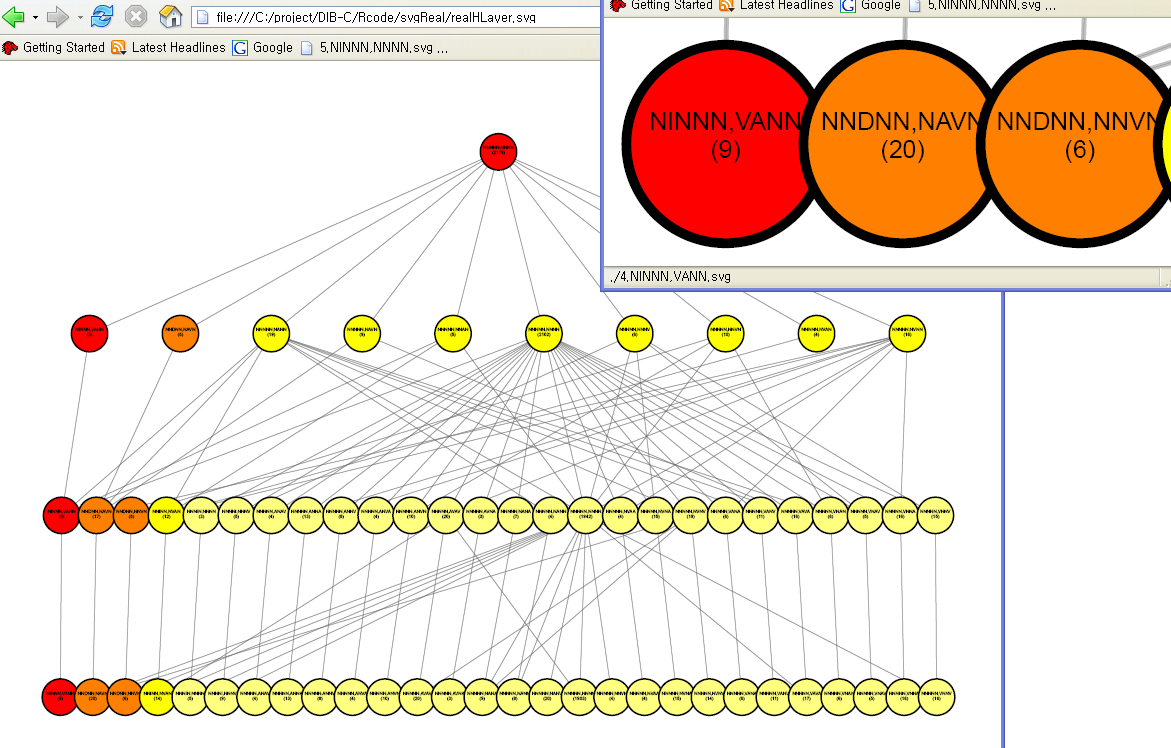Click the page icon in the address bar
Screen dimensions: 1171x748
pos(203,18)
